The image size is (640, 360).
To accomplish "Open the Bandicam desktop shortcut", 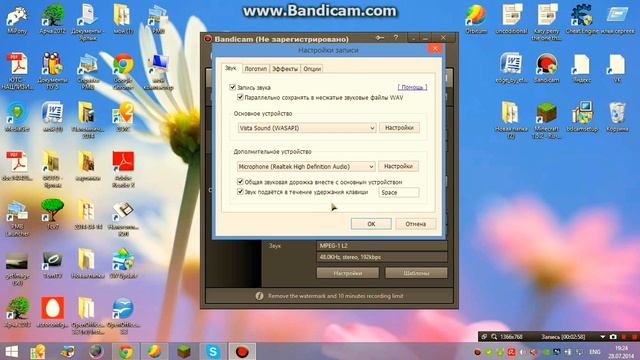I will pyautogui.click(x=547, y=67).
